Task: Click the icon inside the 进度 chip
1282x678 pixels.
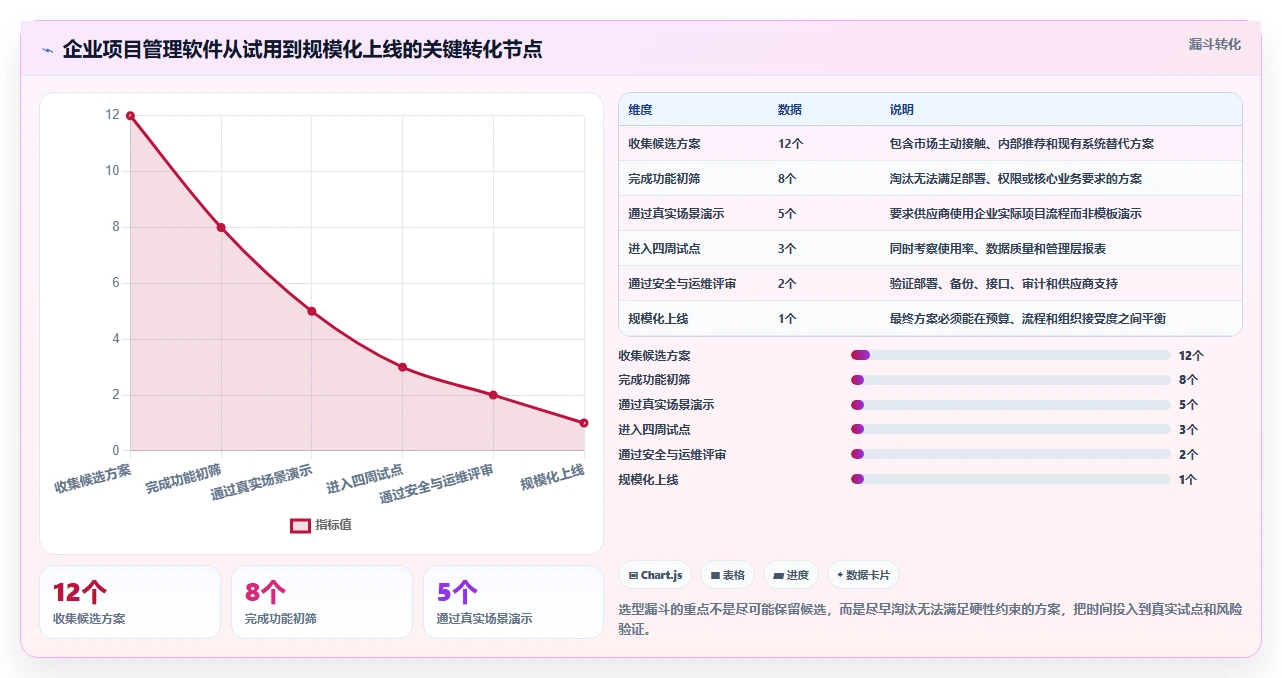Action: tap(778, 576)
